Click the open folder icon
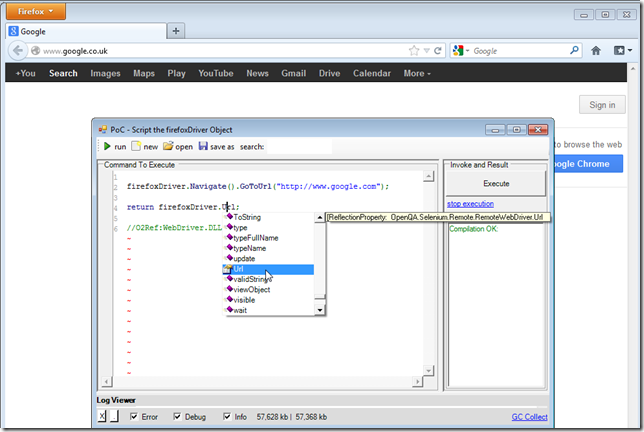Image resolution: width=644 pixels, height=432 pixels. point(168,146)
